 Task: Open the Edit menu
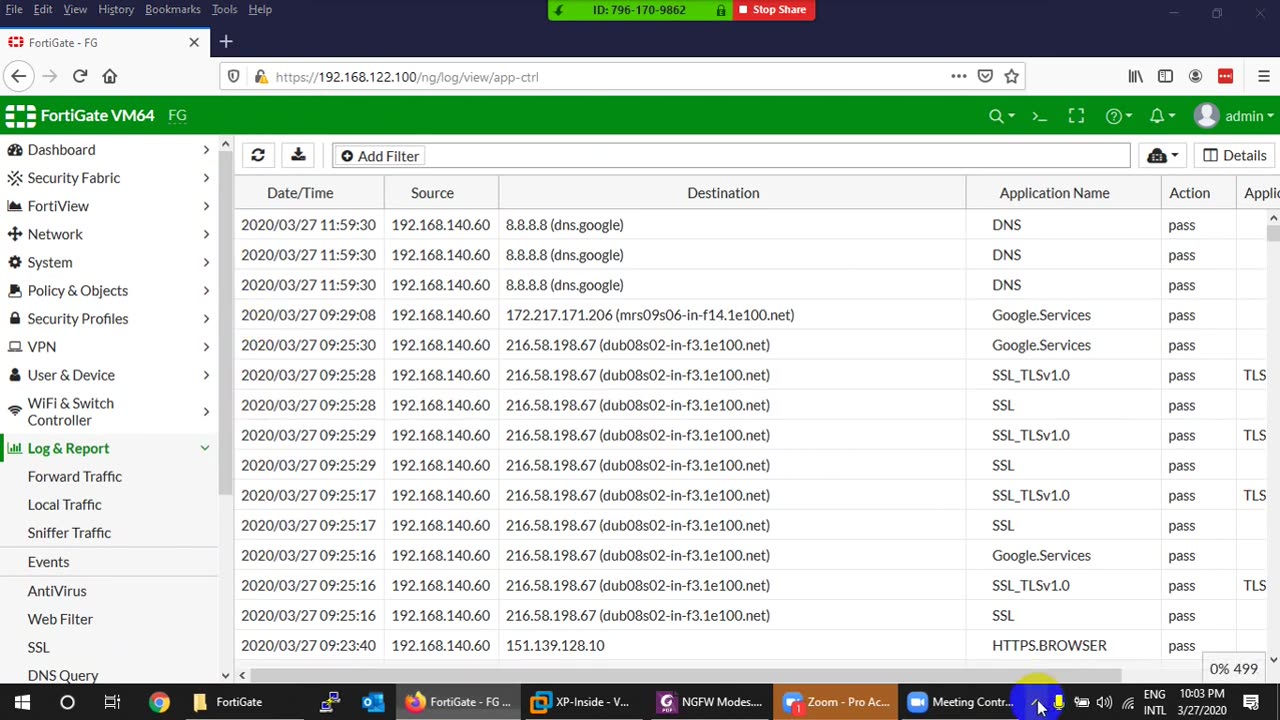tap(43, 9)
